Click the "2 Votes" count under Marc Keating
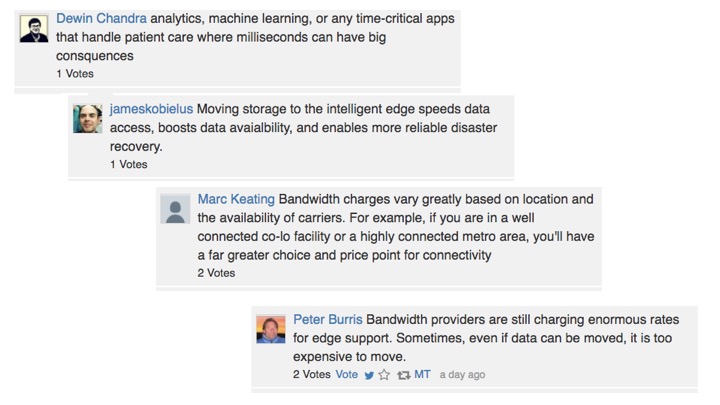Image resolution: width=720 pixels, height=405 pixels. [216, 273]
